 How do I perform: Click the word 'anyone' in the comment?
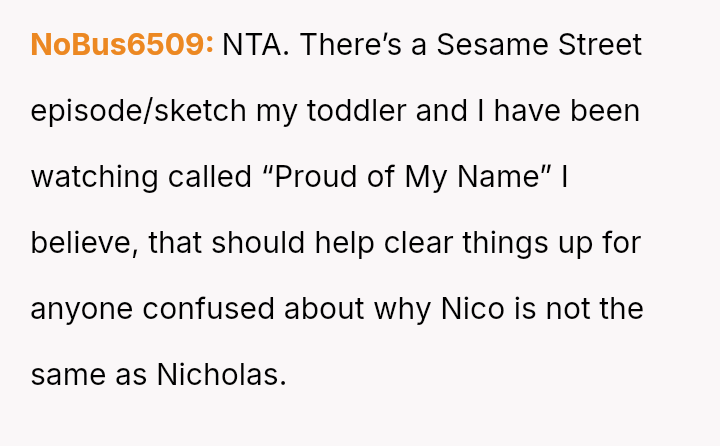(82, 309)
